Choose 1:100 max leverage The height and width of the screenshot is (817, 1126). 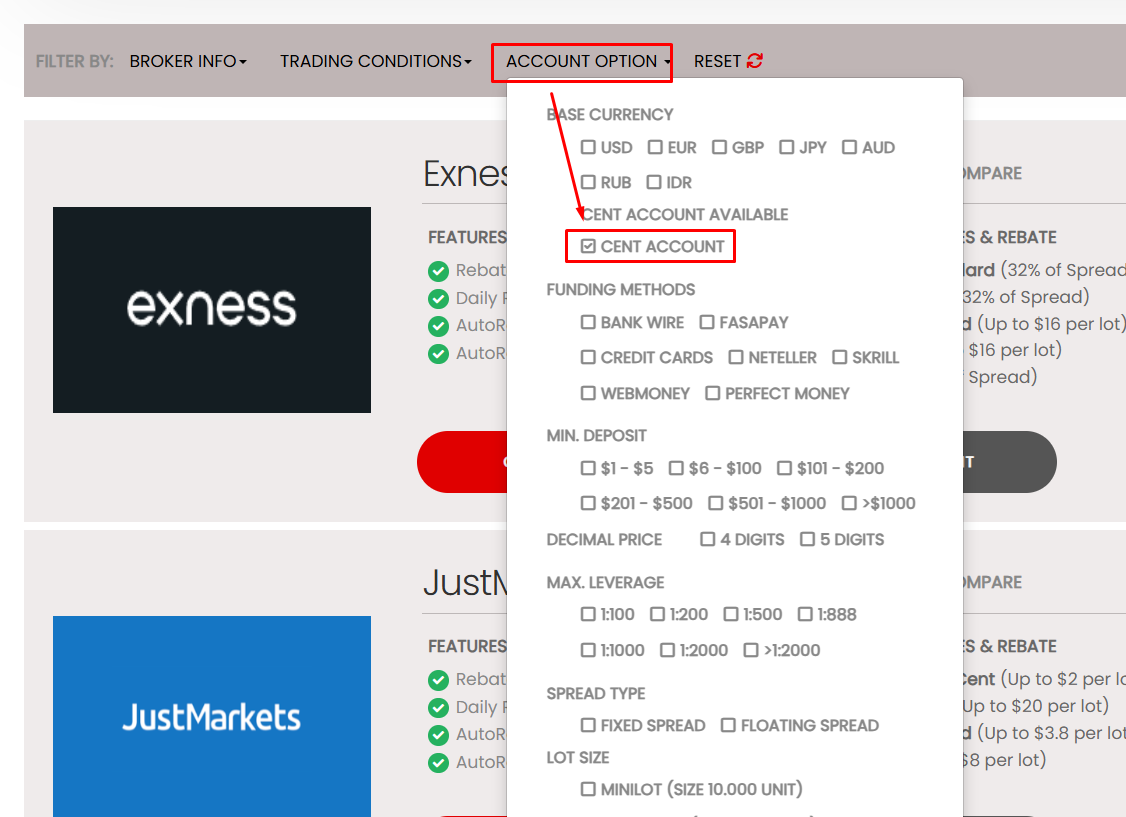[x=588, y=614]
